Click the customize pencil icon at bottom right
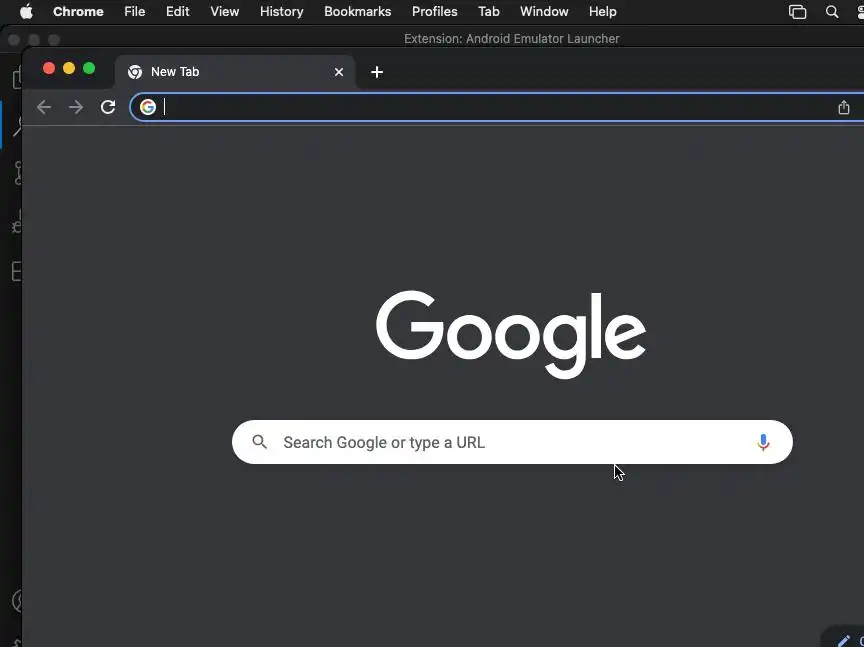Screen dimensions: 864x647 tap(844, 640)
